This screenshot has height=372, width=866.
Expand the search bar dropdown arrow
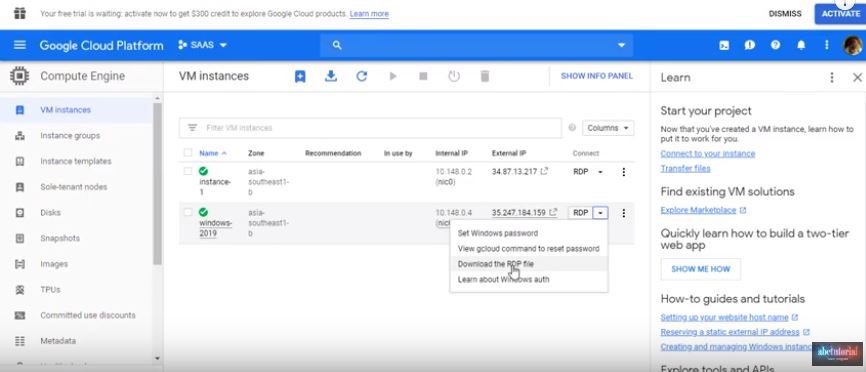pyautogui.click(x=621, y=45)
